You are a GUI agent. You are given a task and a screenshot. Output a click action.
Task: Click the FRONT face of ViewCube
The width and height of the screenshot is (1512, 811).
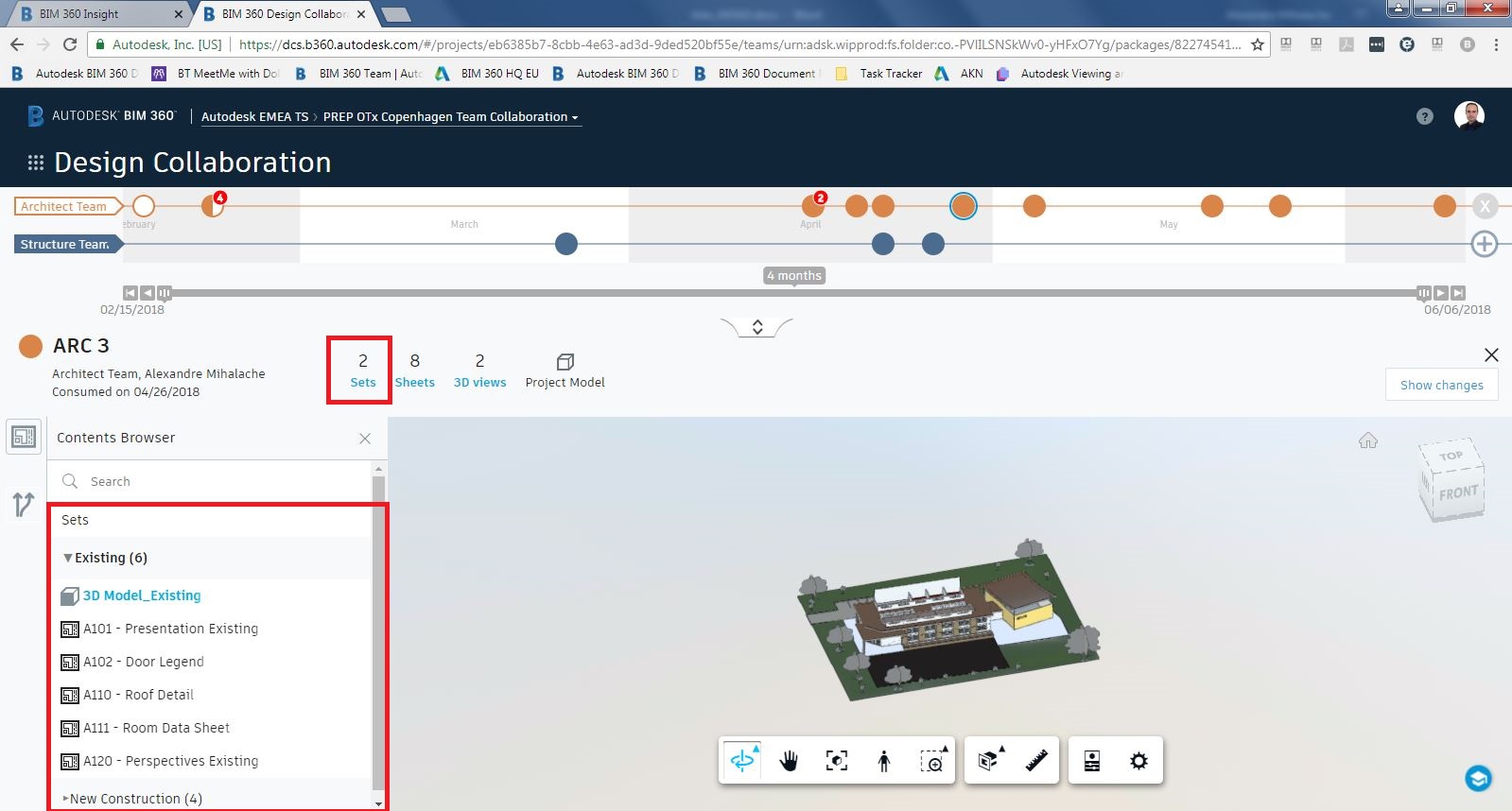(x=1458, y=492)
